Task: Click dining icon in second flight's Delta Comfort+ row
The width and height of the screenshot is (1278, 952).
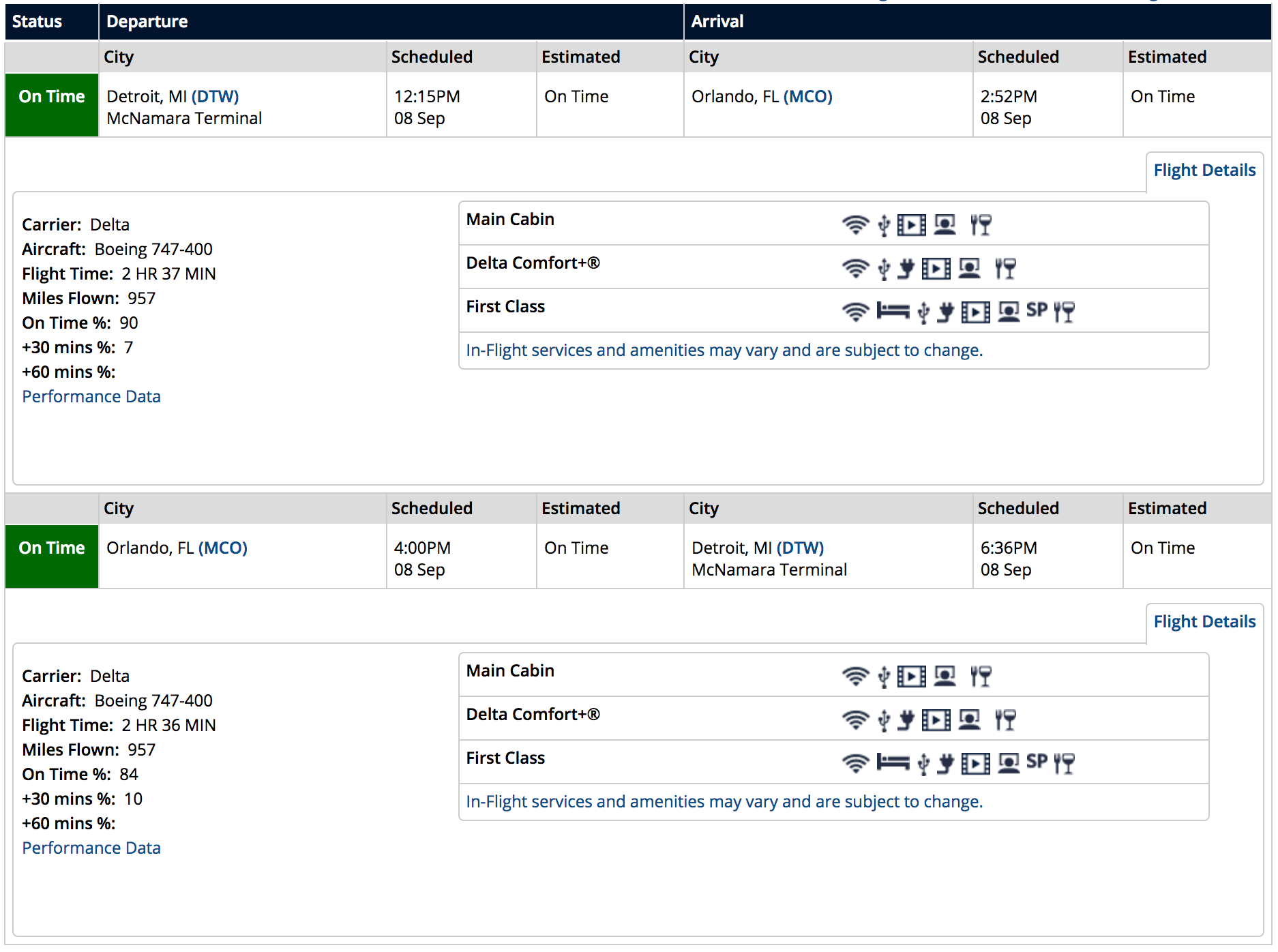Action: (1005, 720)
